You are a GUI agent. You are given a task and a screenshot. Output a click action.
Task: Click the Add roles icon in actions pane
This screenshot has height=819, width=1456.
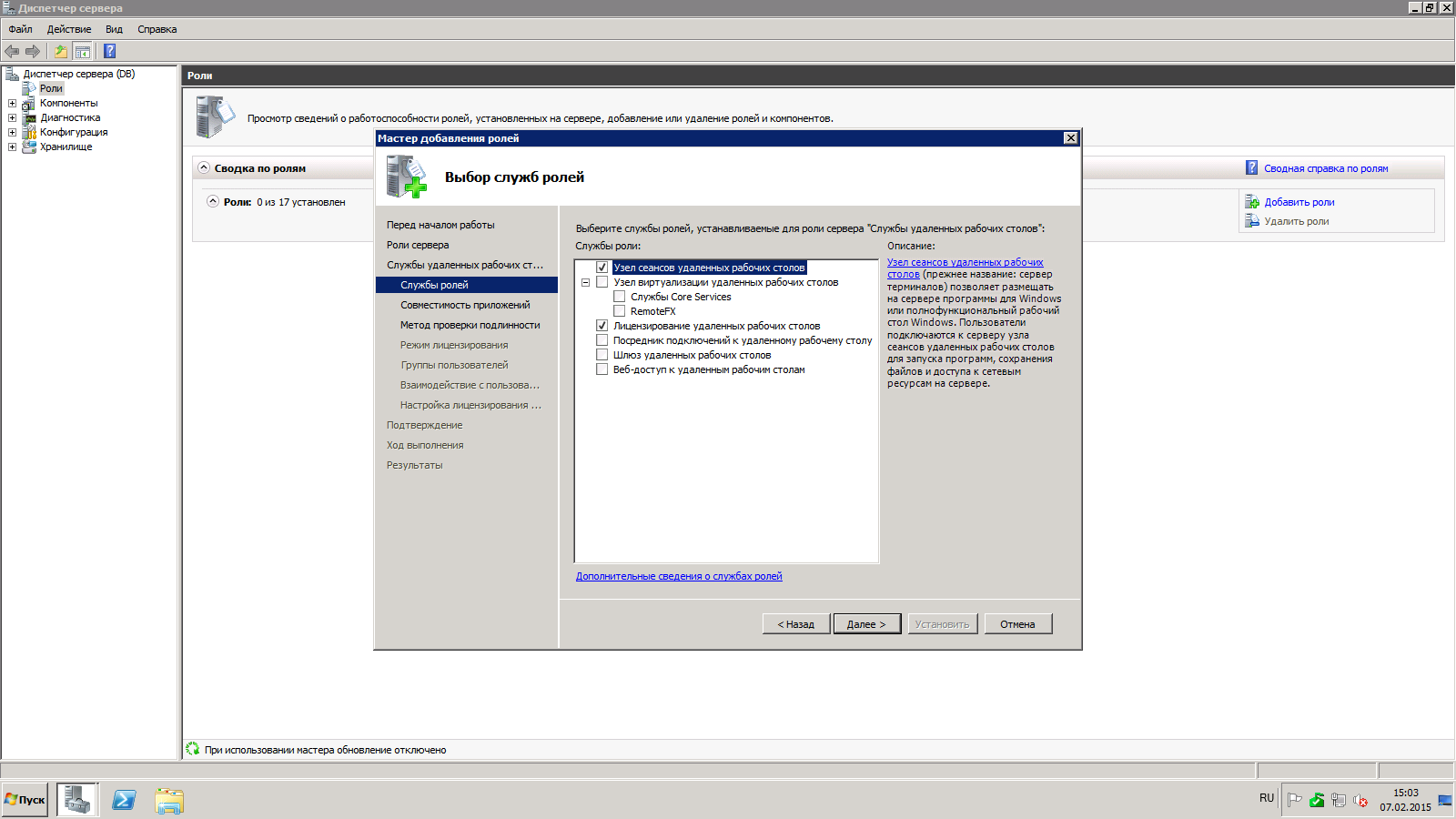pos(1252,202)
